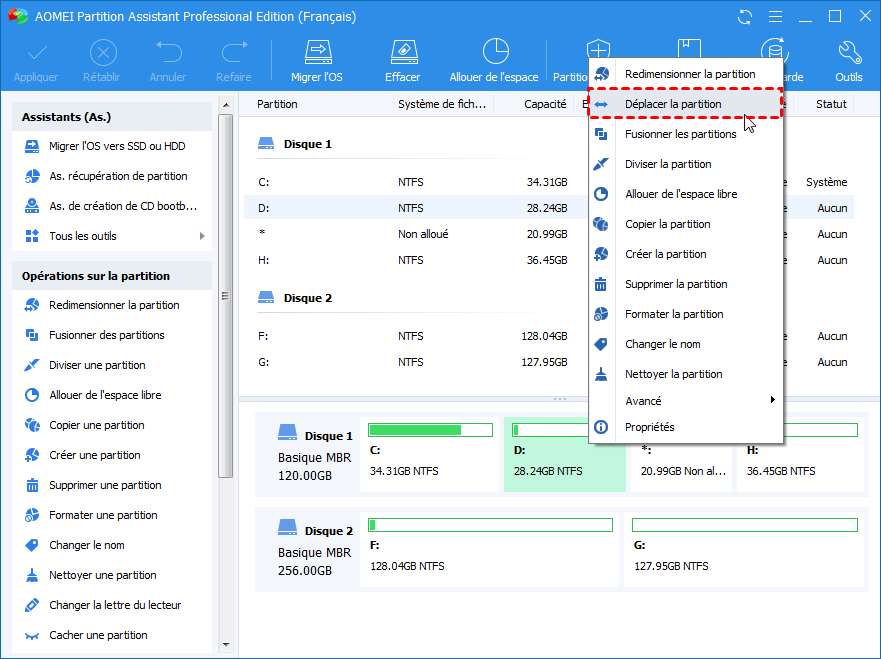Click the Migrer l'OS toolbar icon
Viewport: 881px width, 659px height.
[317, 61]
